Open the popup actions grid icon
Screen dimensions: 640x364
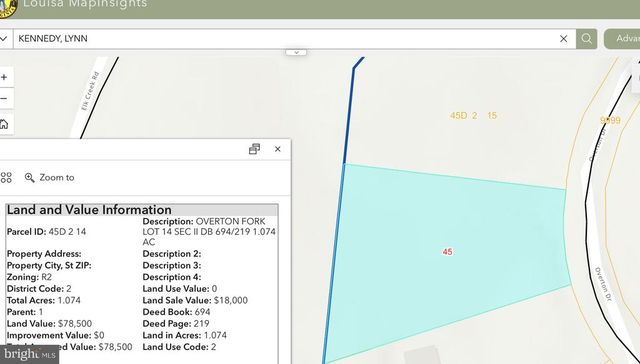coord(6,178)
